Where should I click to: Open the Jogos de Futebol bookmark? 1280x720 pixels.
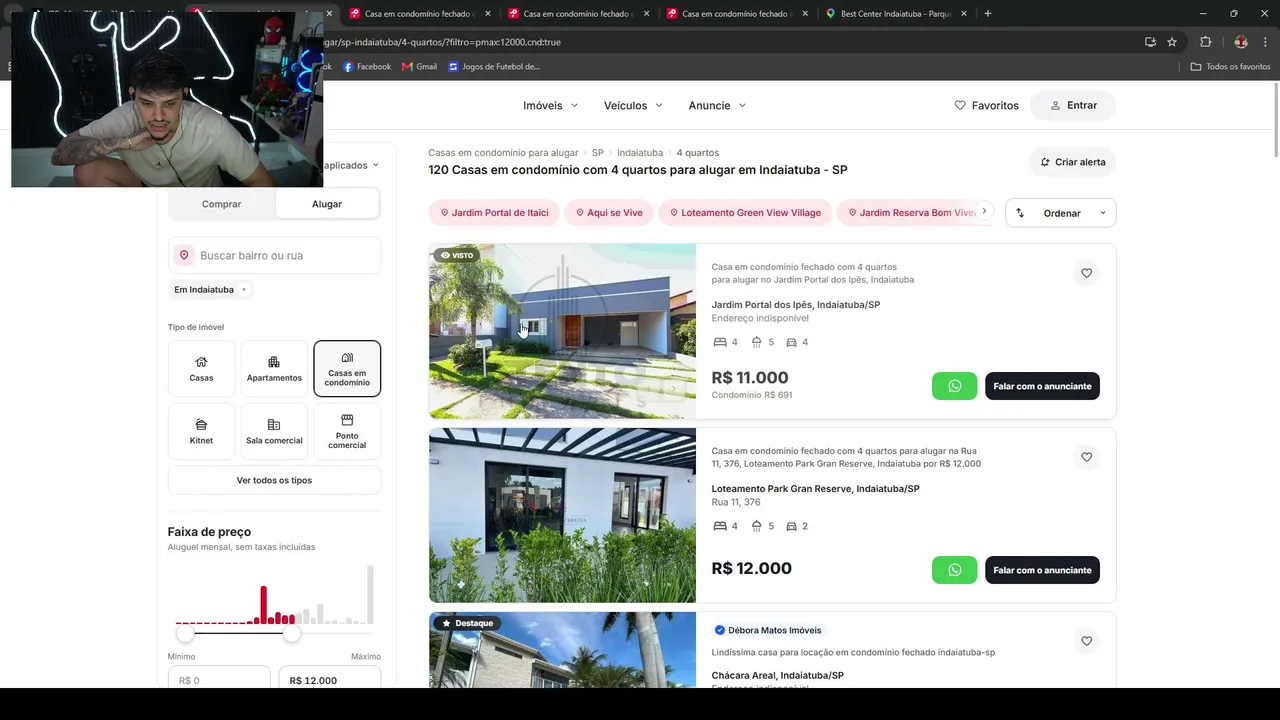click(494, 67)
